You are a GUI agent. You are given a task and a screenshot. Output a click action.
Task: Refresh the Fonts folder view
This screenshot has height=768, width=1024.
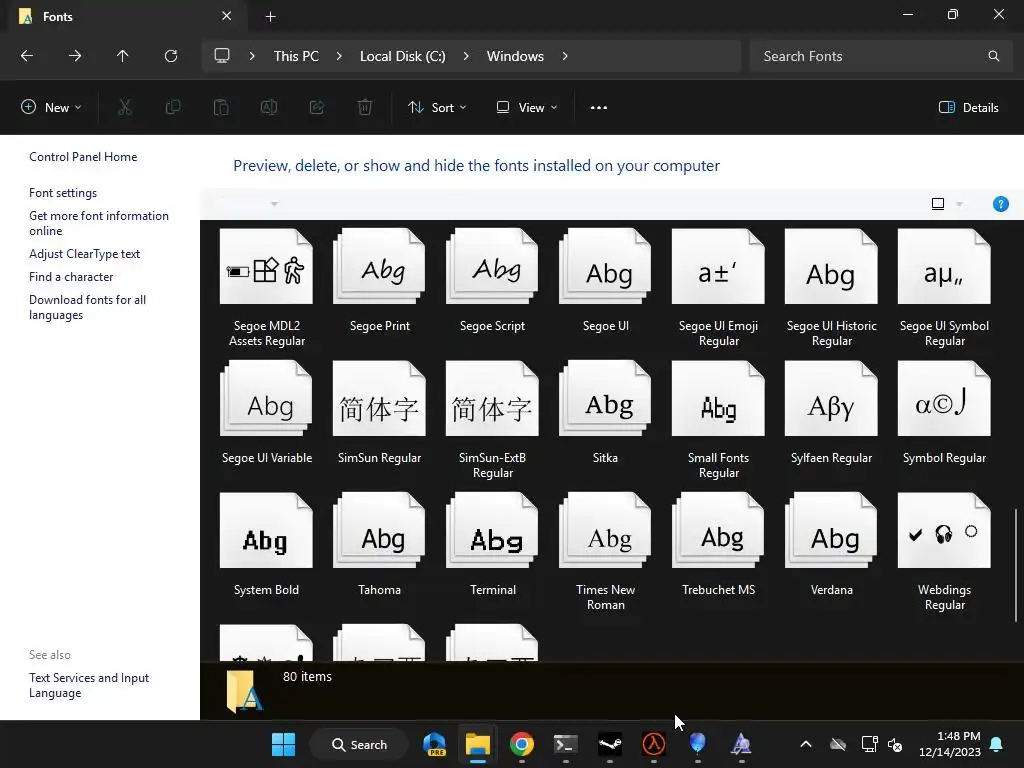pyautogui.click(x=171, y=56)
